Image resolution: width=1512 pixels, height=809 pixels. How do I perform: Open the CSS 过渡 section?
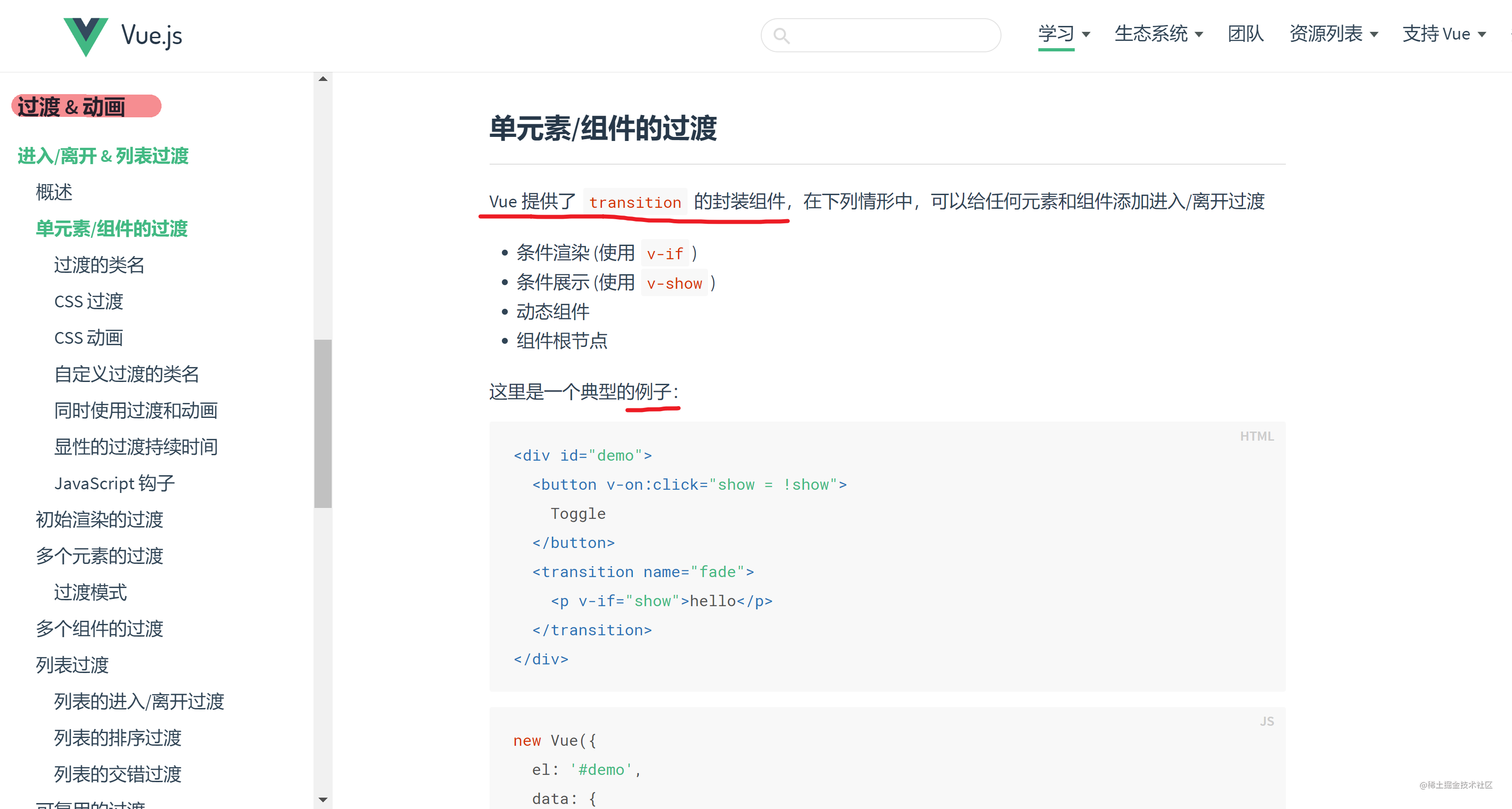pos(89,301)
